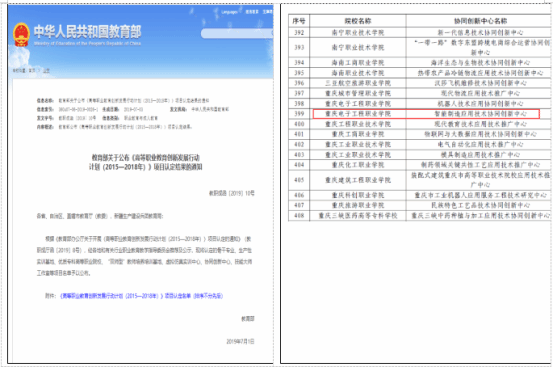
Task: Click row 406 重庆科创职业学院 cell
Action: click(358, 195)
